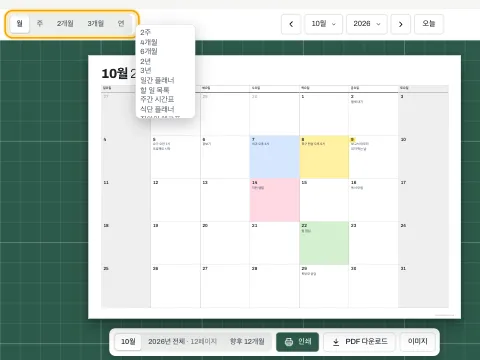Select the 향후 12개월 print range
480x360 pixels.
(x=247, y=342)
